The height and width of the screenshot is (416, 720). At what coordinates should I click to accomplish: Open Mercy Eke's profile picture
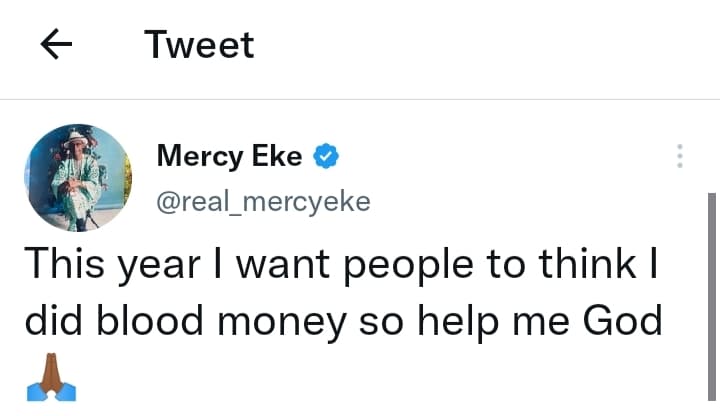[79, 177]
